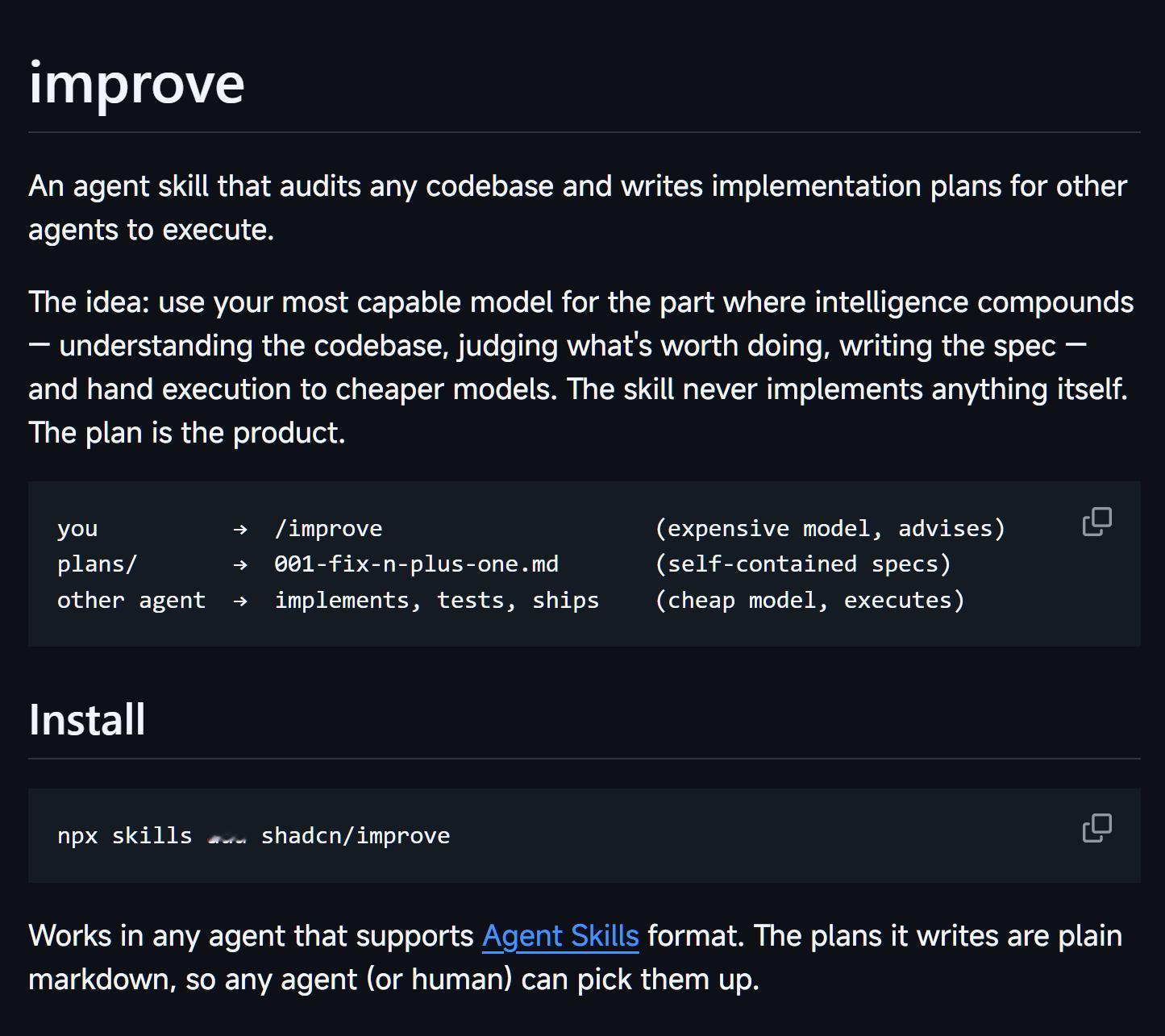The height and width of the screenshot is (1036, 1165).
Task: Click the paragraph starting An agent skill
Action: (x=578, y=207)
